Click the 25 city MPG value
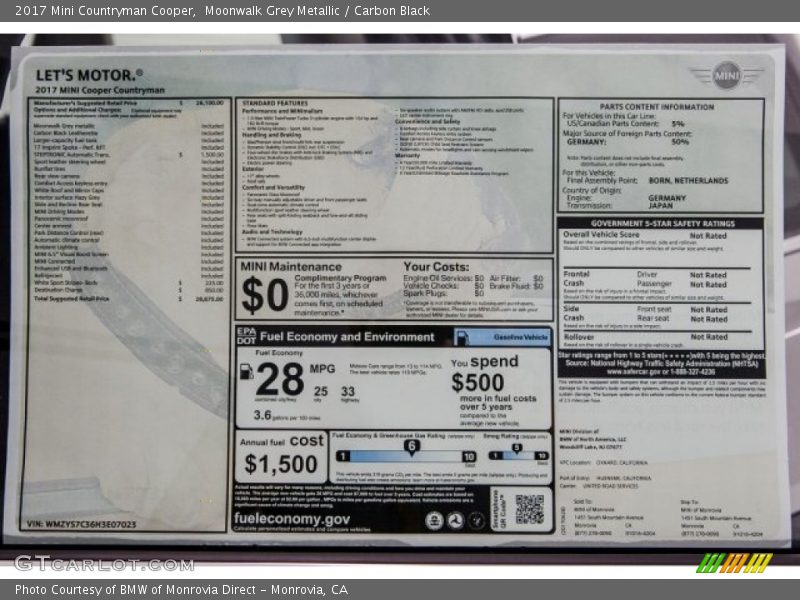 tap(320, 391)
